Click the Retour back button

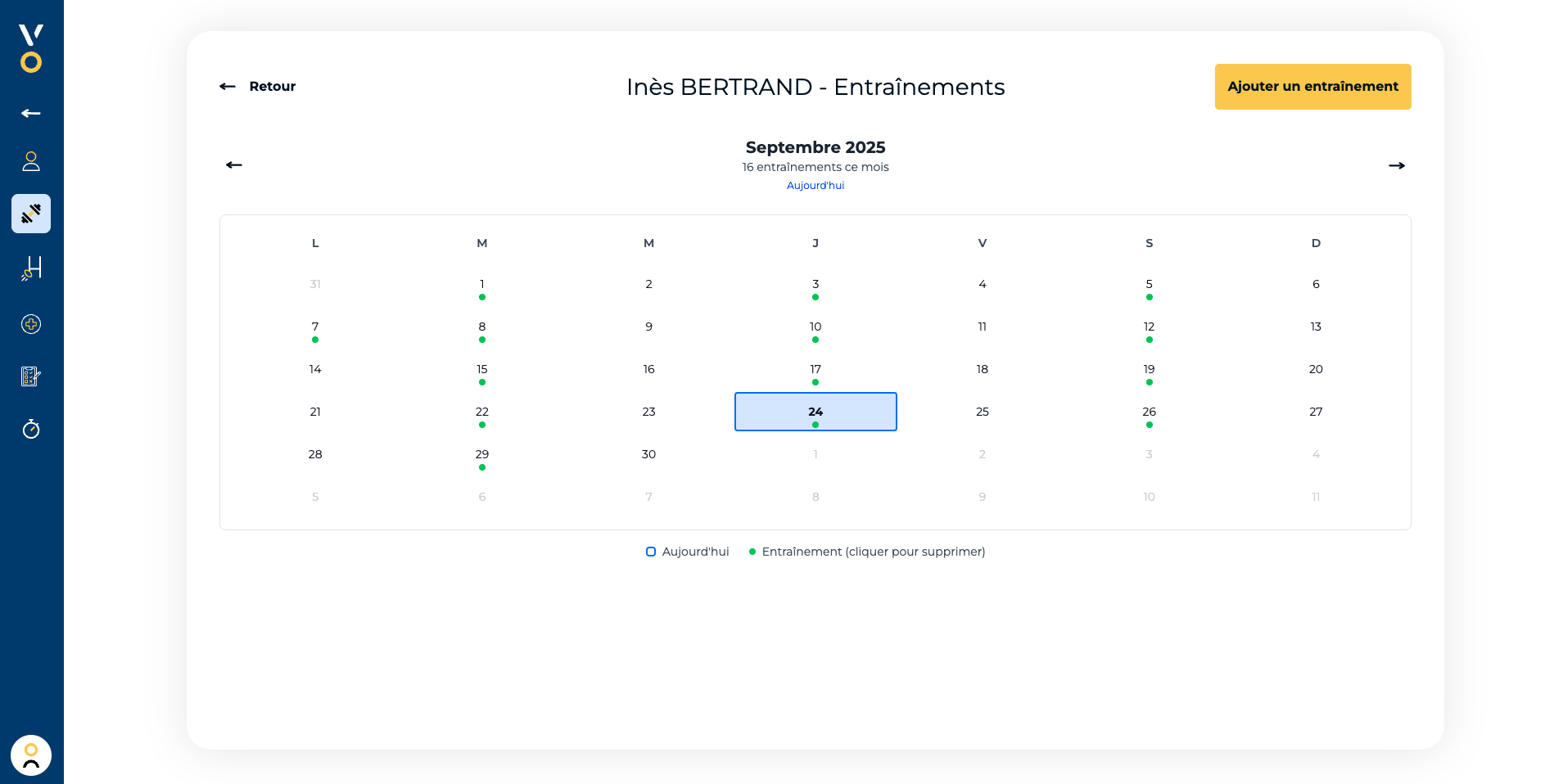coord(258,87)
